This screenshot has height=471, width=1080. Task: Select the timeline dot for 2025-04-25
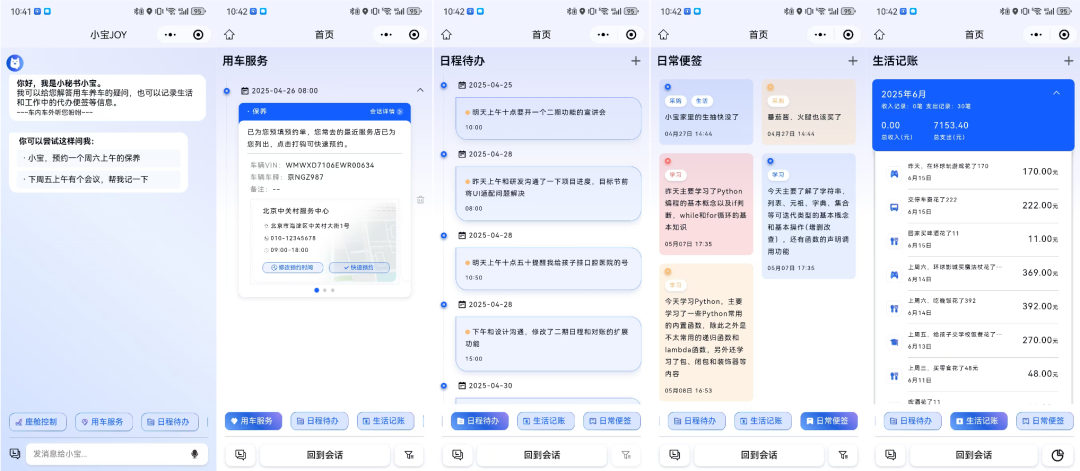(444, 85)
